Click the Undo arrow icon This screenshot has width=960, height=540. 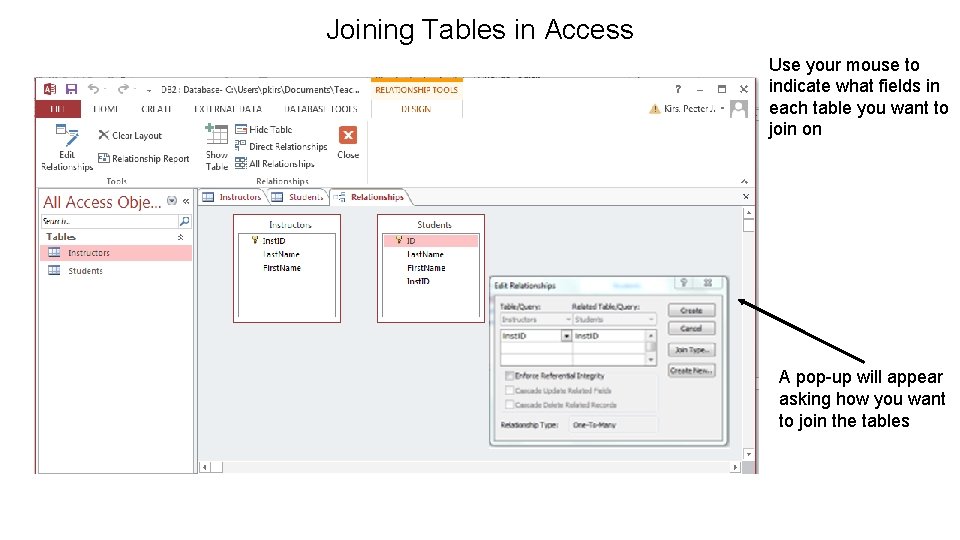[x=93, y=89]
